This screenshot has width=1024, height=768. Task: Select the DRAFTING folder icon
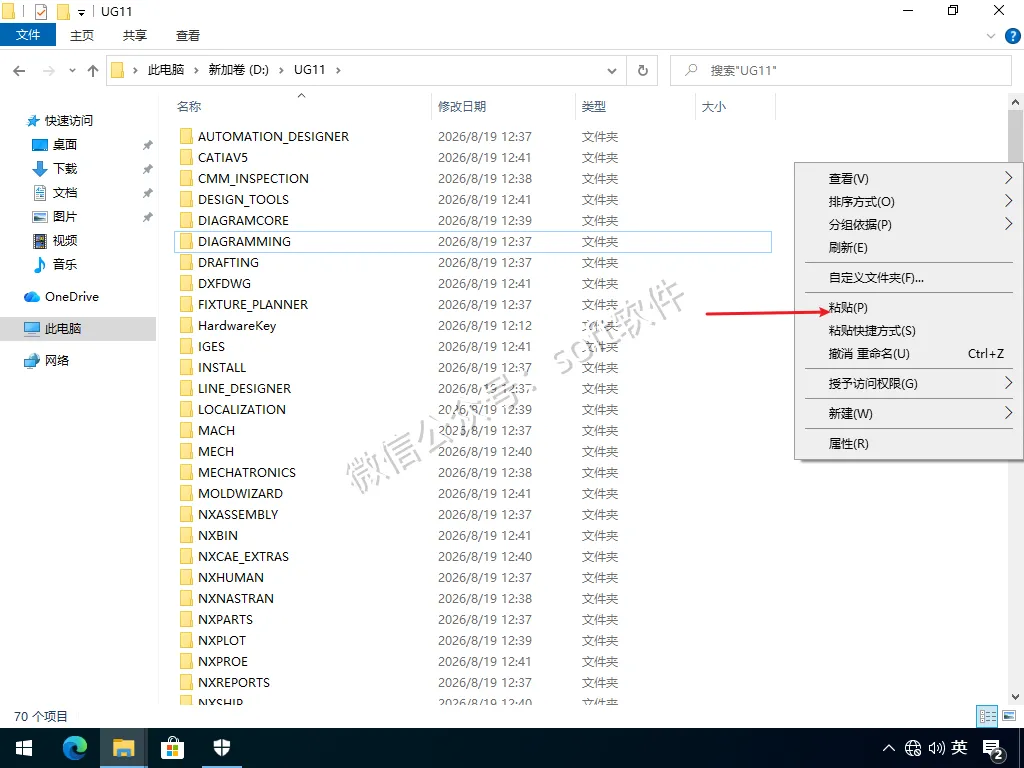pyautogui.click(x=186, y=263)
